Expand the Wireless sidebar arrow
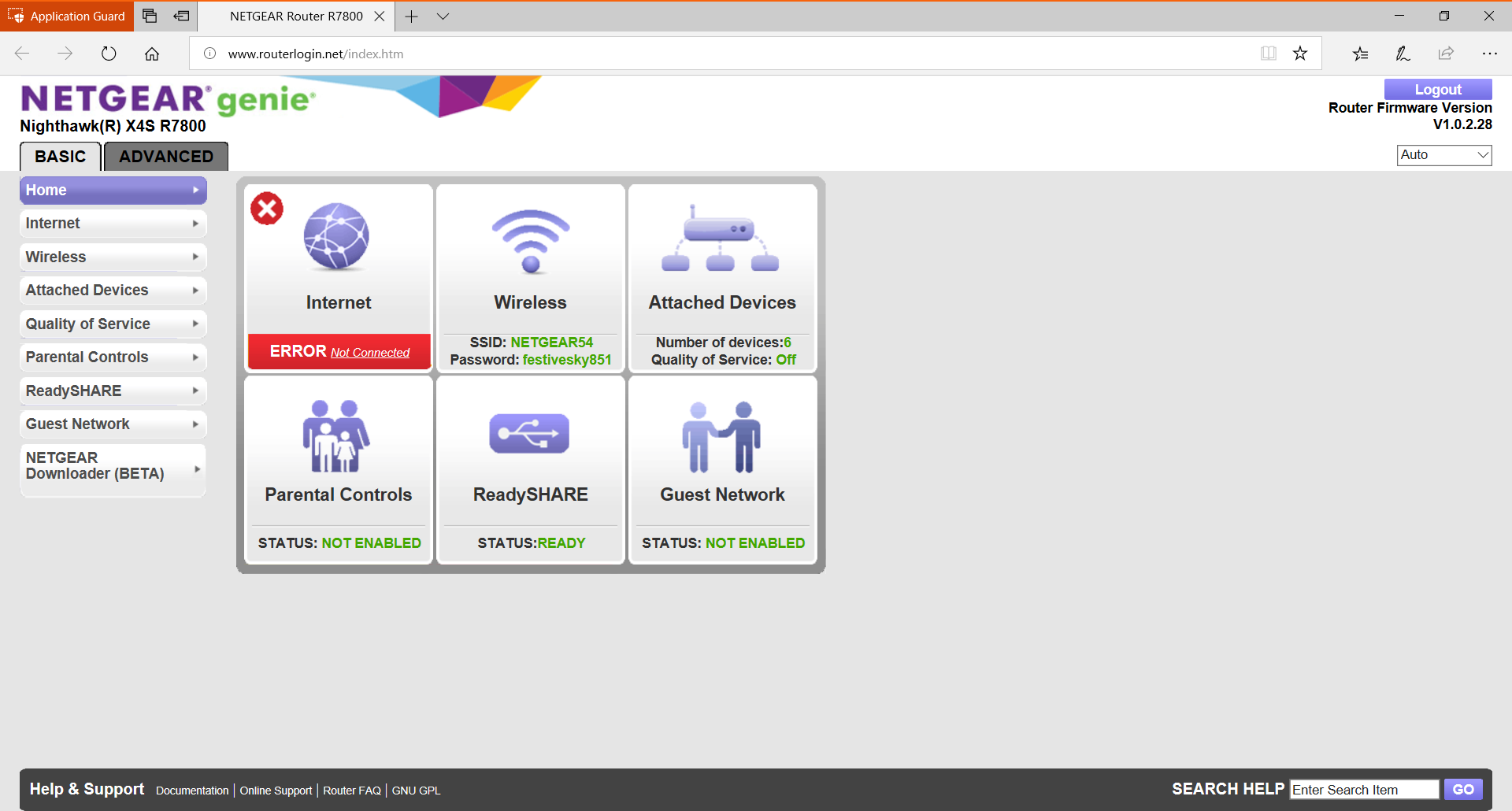Viewport: 1512px width, 811px height. (195, 257)
